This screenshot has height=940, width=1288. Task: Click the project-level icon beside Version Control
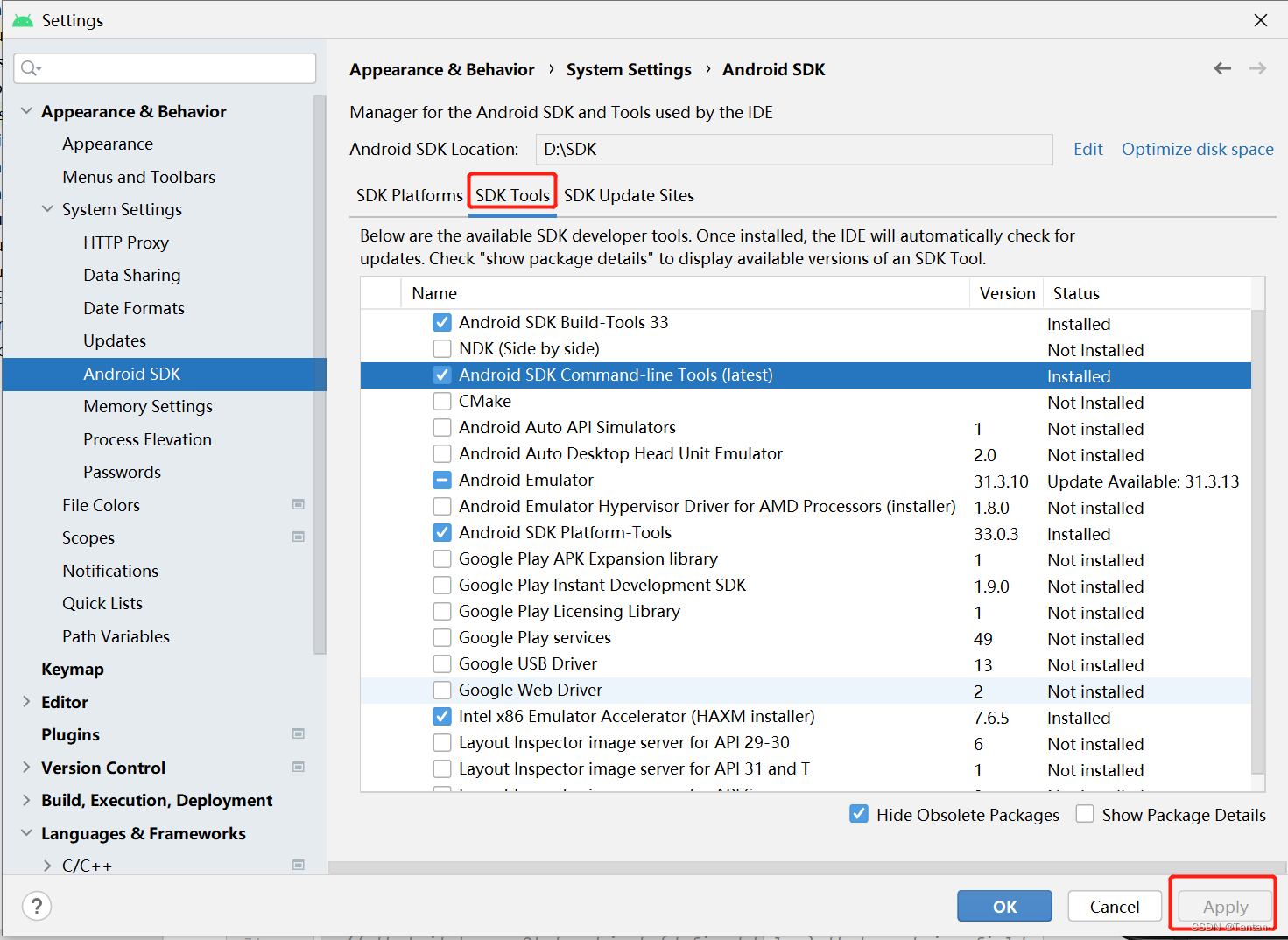click(x=299, y=767)
